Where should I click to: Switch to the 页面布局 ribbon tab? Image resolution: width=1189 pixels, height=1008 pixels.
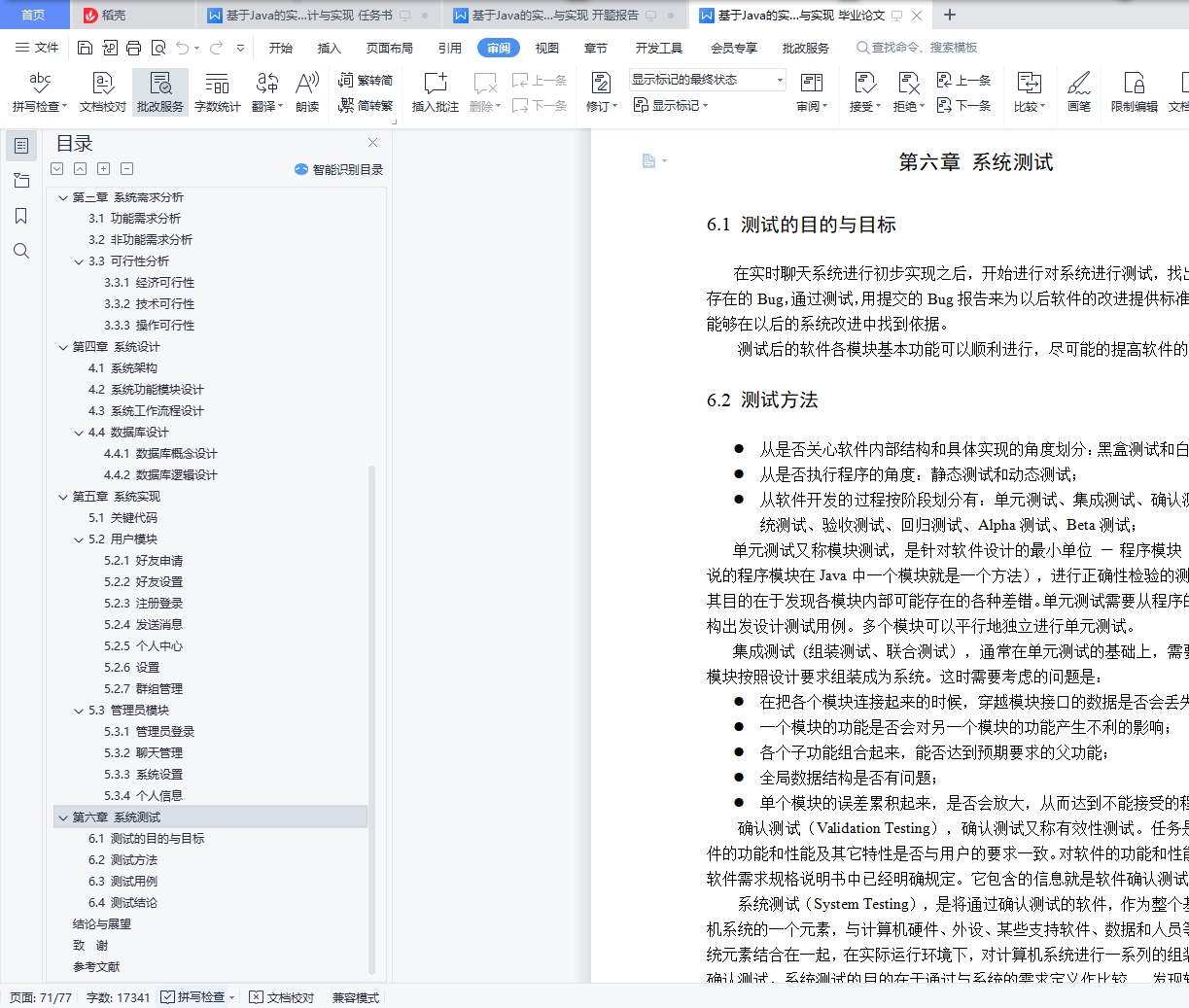[x=390, y=48]
